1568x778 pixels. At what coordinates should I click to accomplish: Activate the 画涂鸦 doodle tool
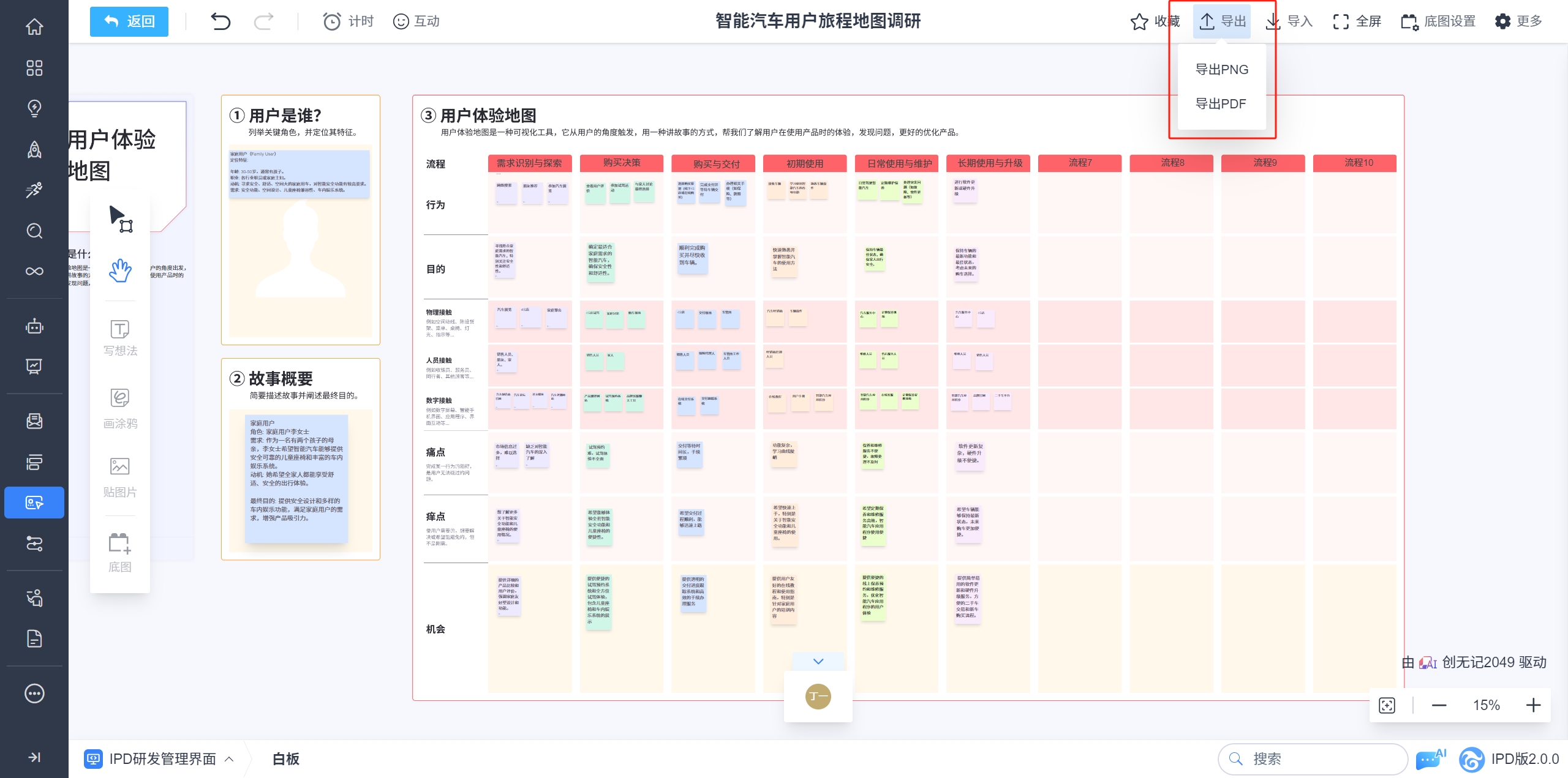(x=120, y=408)
